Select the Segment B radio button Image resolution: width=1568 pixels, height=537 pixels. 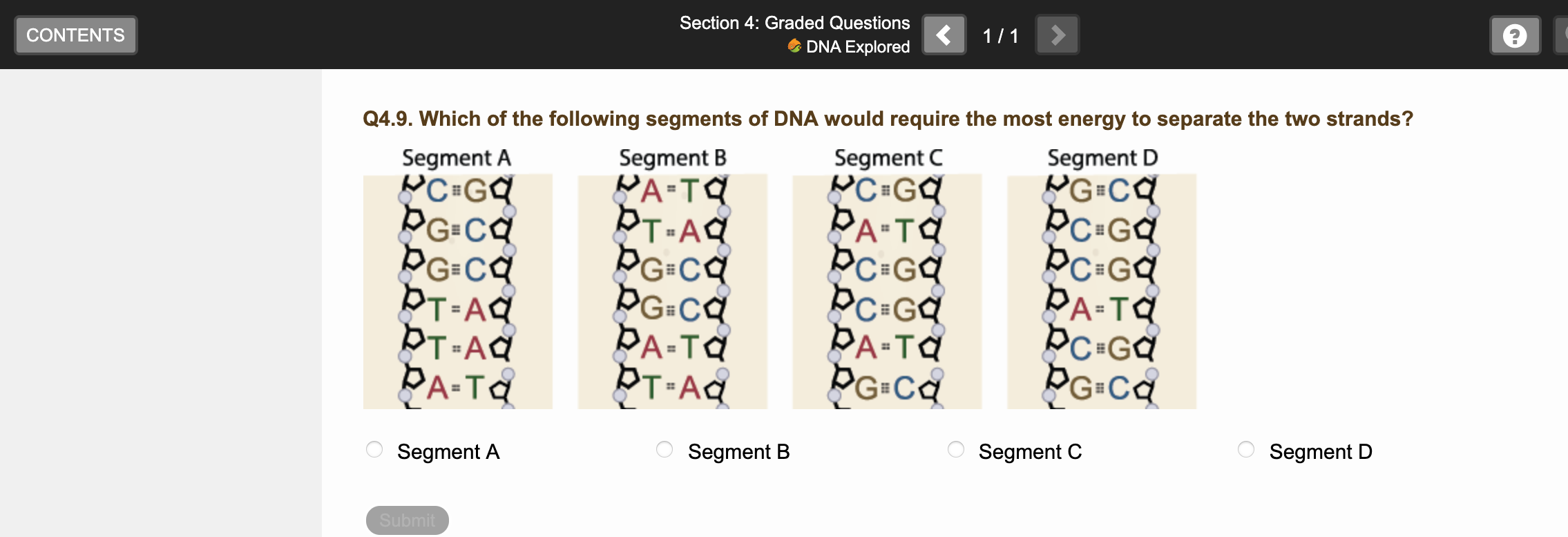pos(664,449)
